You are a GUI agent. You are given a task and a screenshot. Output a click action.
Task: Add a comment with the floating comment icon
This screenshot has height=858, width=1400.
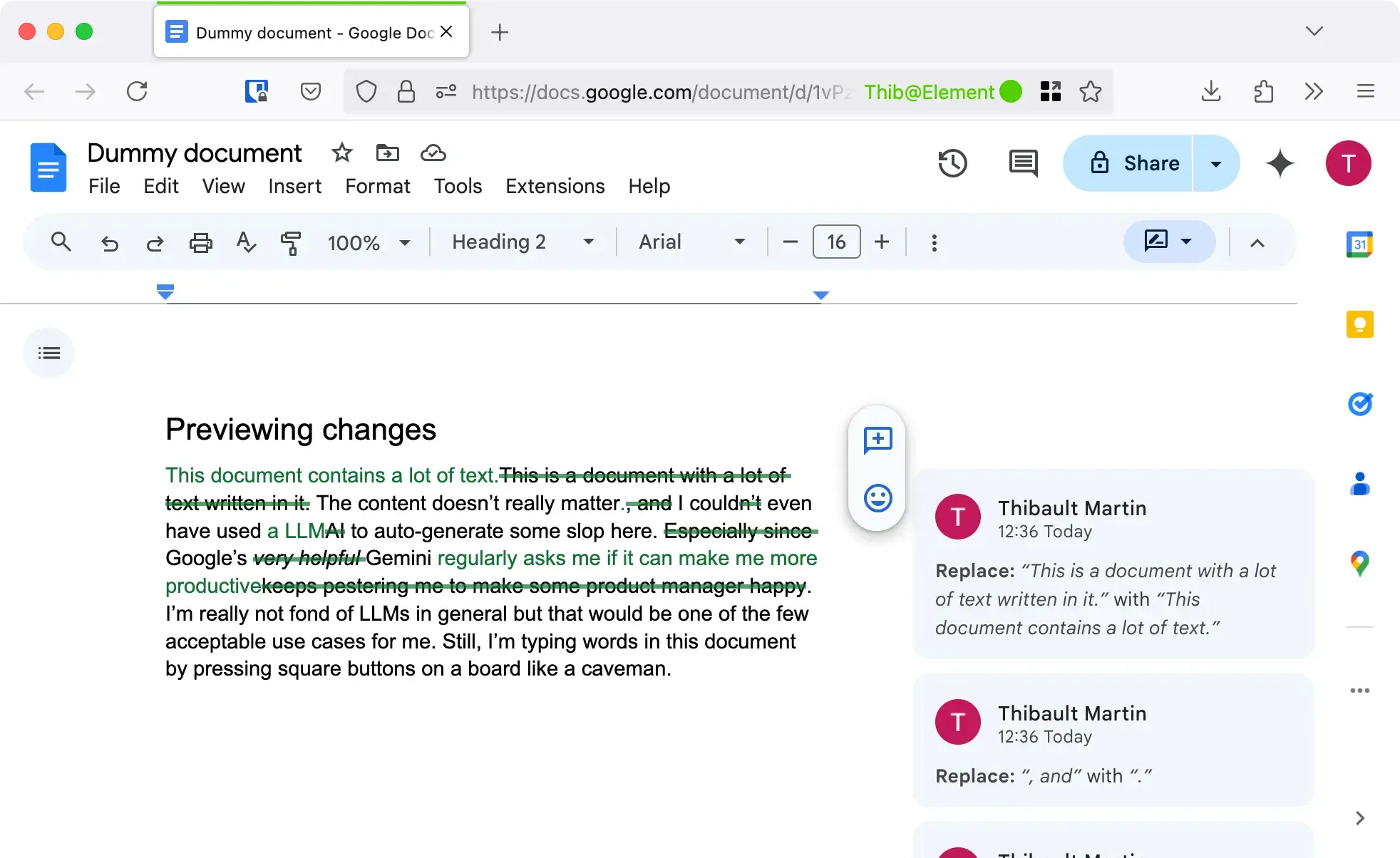point(877,440)
